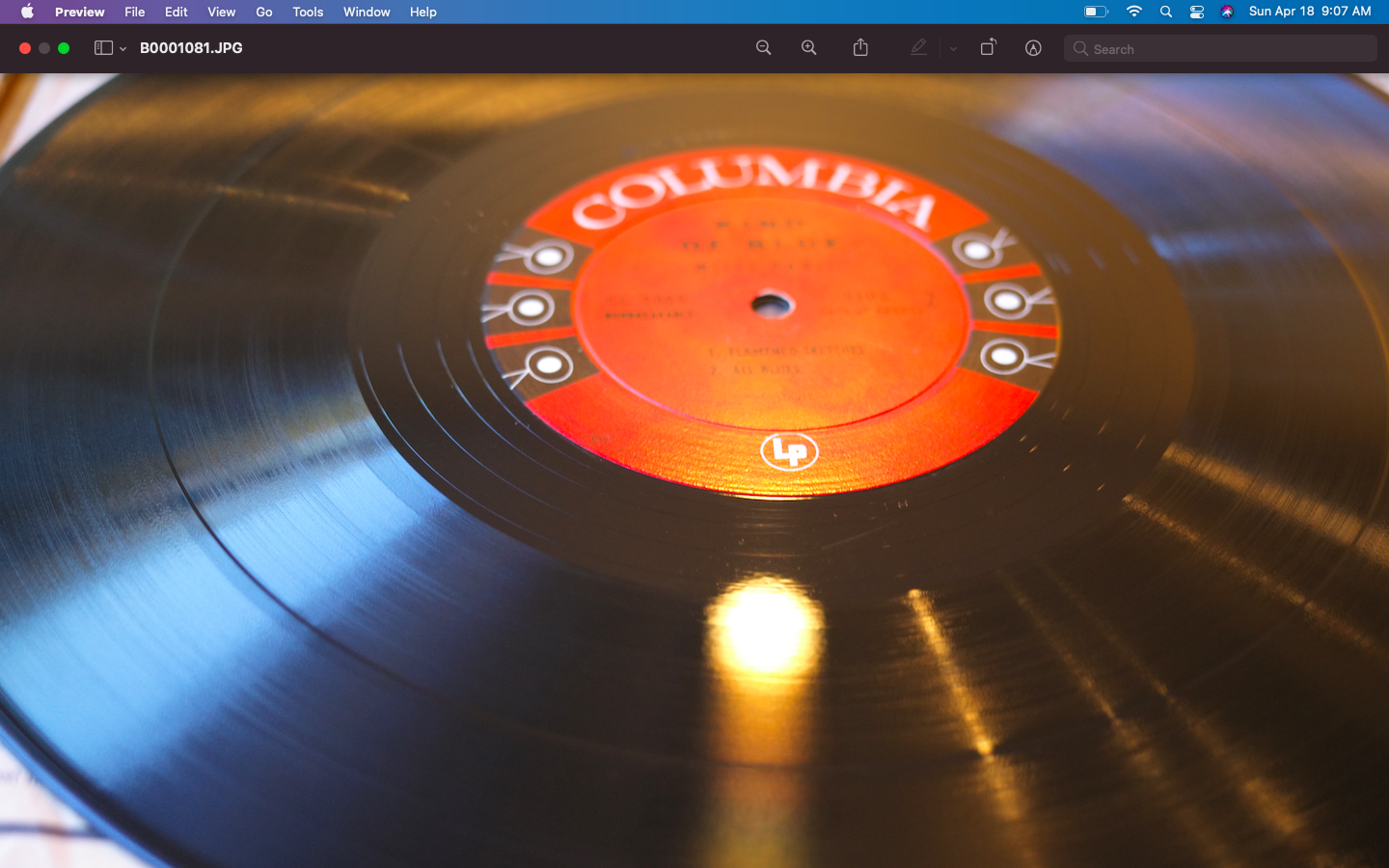Click the green full screen button
This screenshot has width=1389, height=868.
[x=64, y=48]
